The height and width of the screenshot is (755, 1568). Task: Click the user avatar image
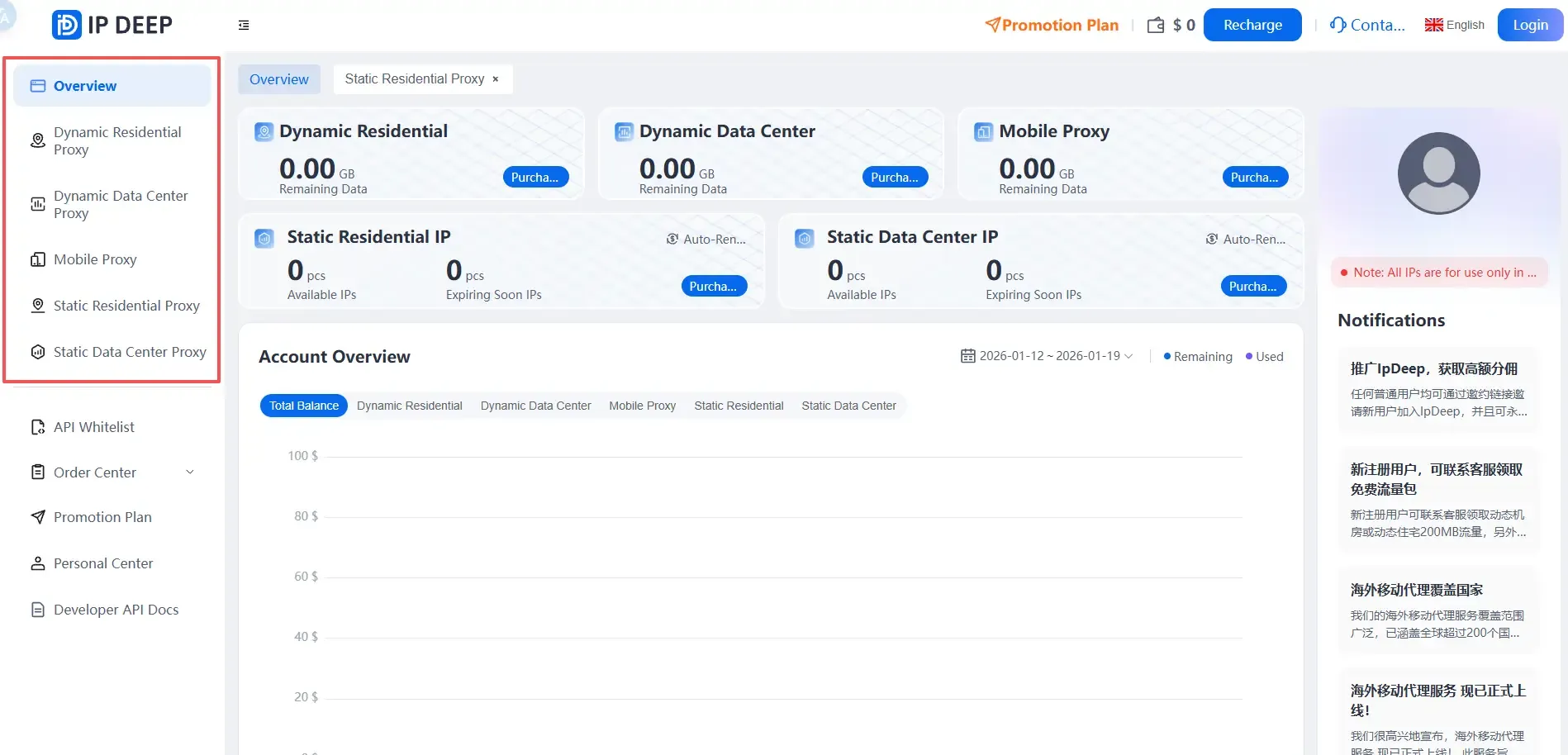pyautogui.click(x=1438, y=173)
